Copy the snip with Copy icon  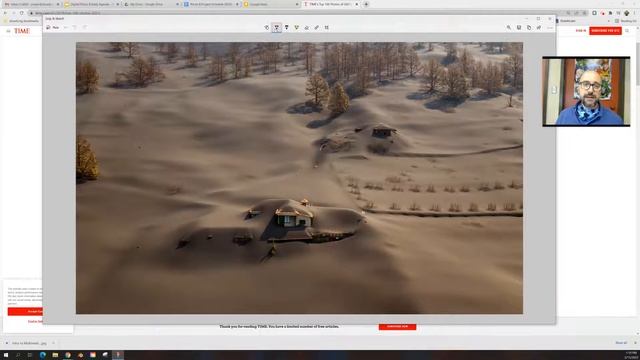tap(529, 27)
